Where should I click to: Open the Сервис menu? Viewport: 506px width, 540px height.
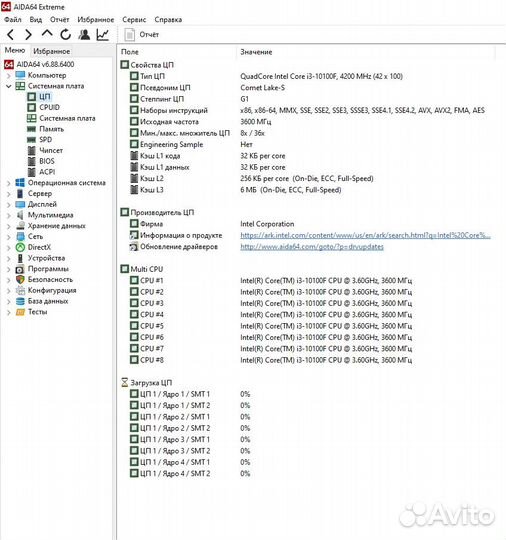point(134,20)
